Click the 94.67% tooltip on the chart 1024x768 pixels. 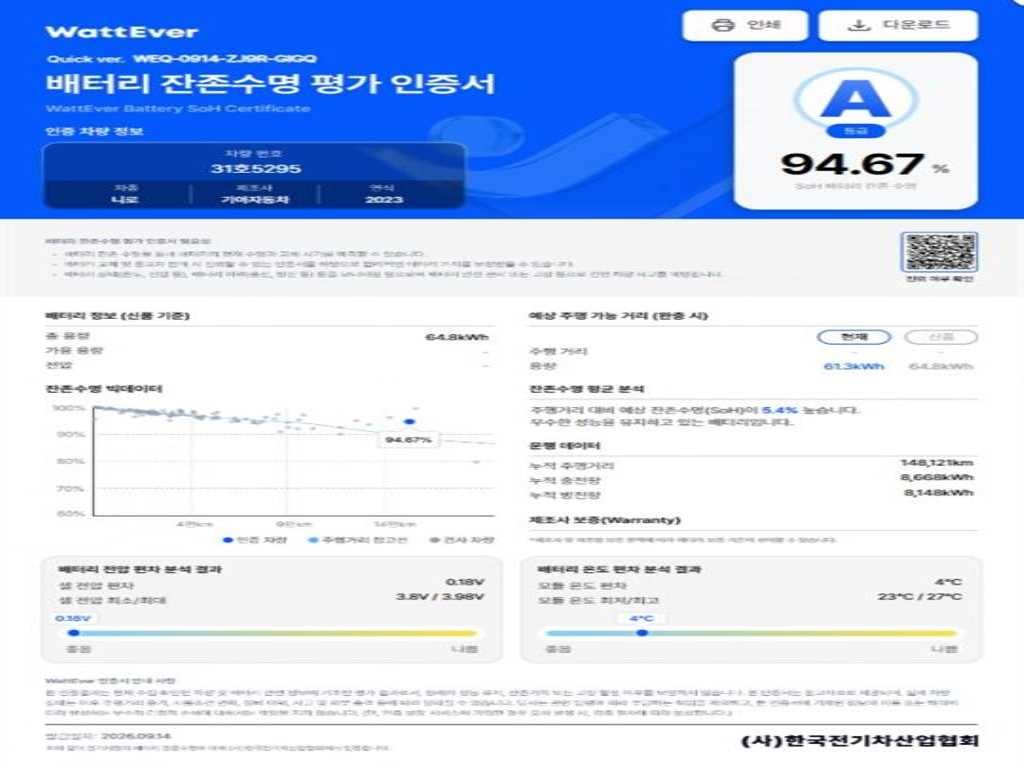click(x=408, y=440)
